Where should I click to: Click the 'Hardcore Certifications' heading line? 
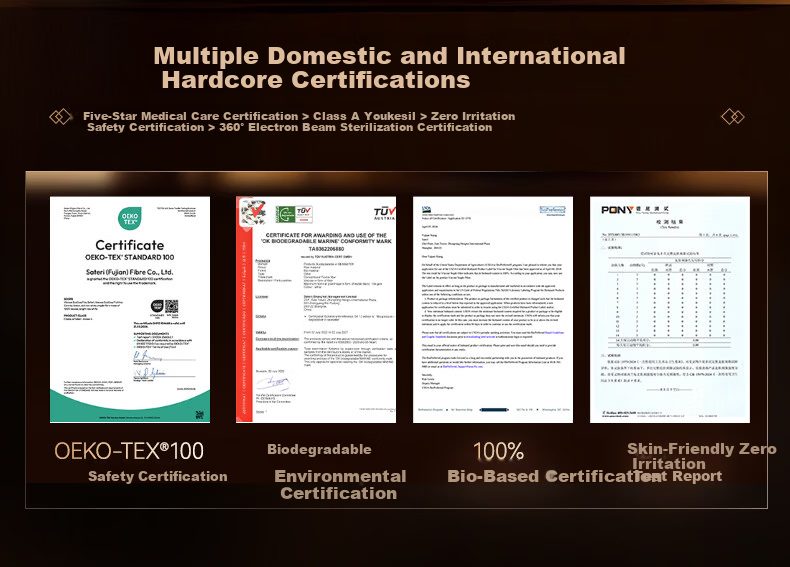316,80
